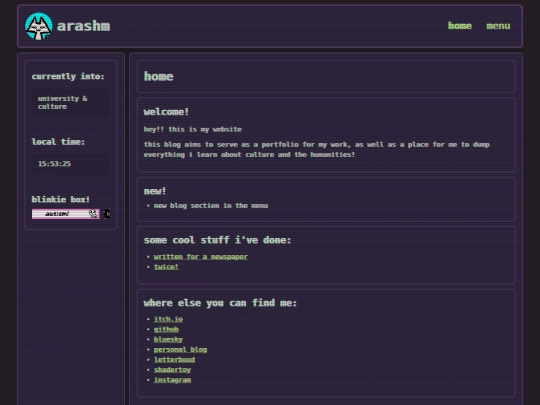This screenshot has height=405, width=540.
Task: Open the personal blog link
Action: click(180, 350)
